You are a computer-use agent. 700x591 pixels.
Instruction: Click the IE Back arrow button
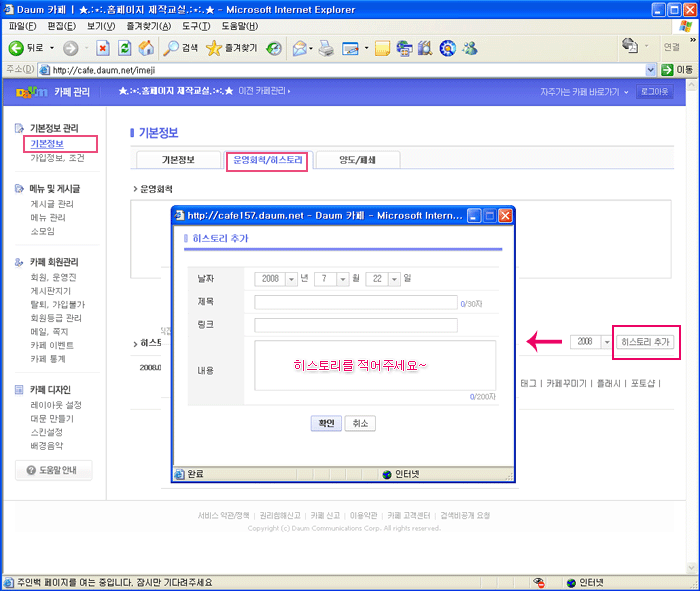(16, 48)
